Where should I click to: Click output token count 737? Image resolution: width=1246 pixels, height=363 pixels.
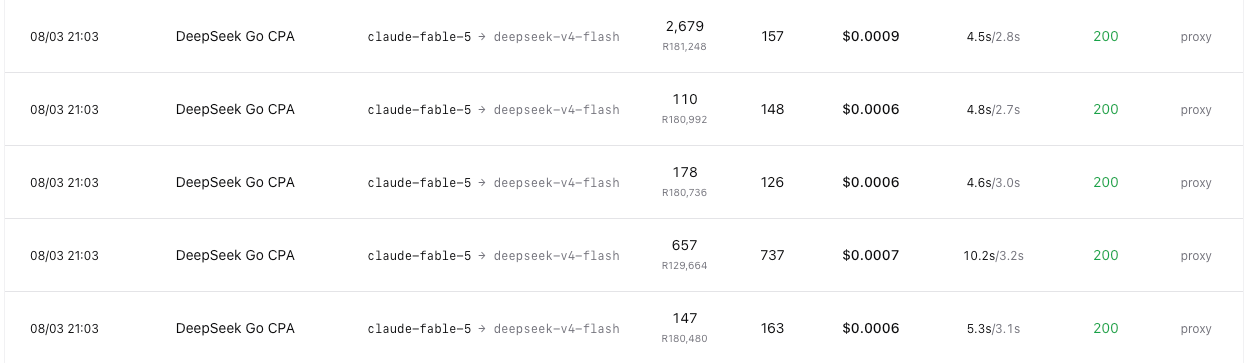click(x=772, y=255)
